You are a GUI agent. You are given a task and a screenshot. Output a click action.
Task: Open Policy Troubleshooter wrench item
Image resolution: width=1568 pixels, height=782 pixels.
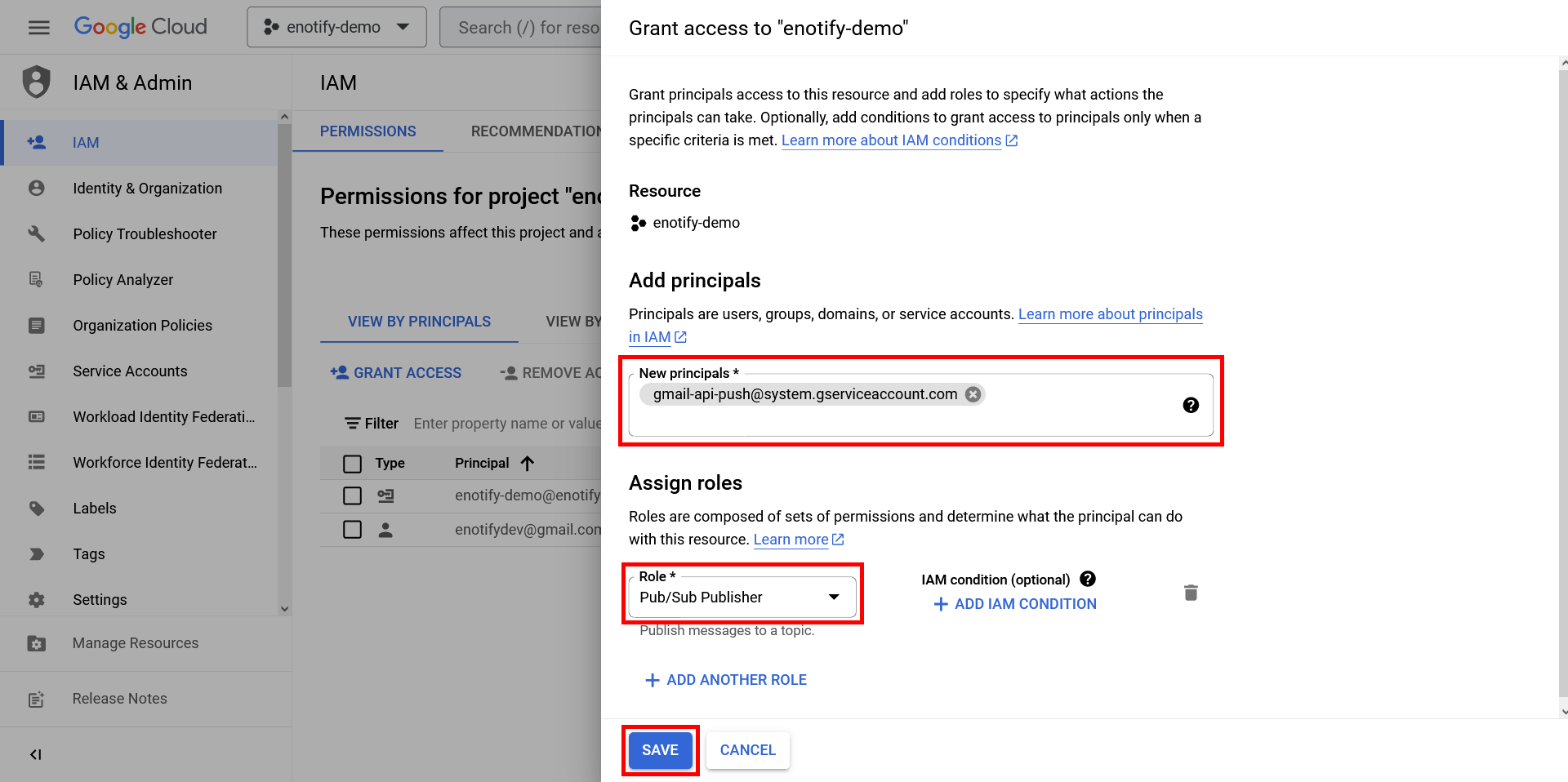pos(145,234)
